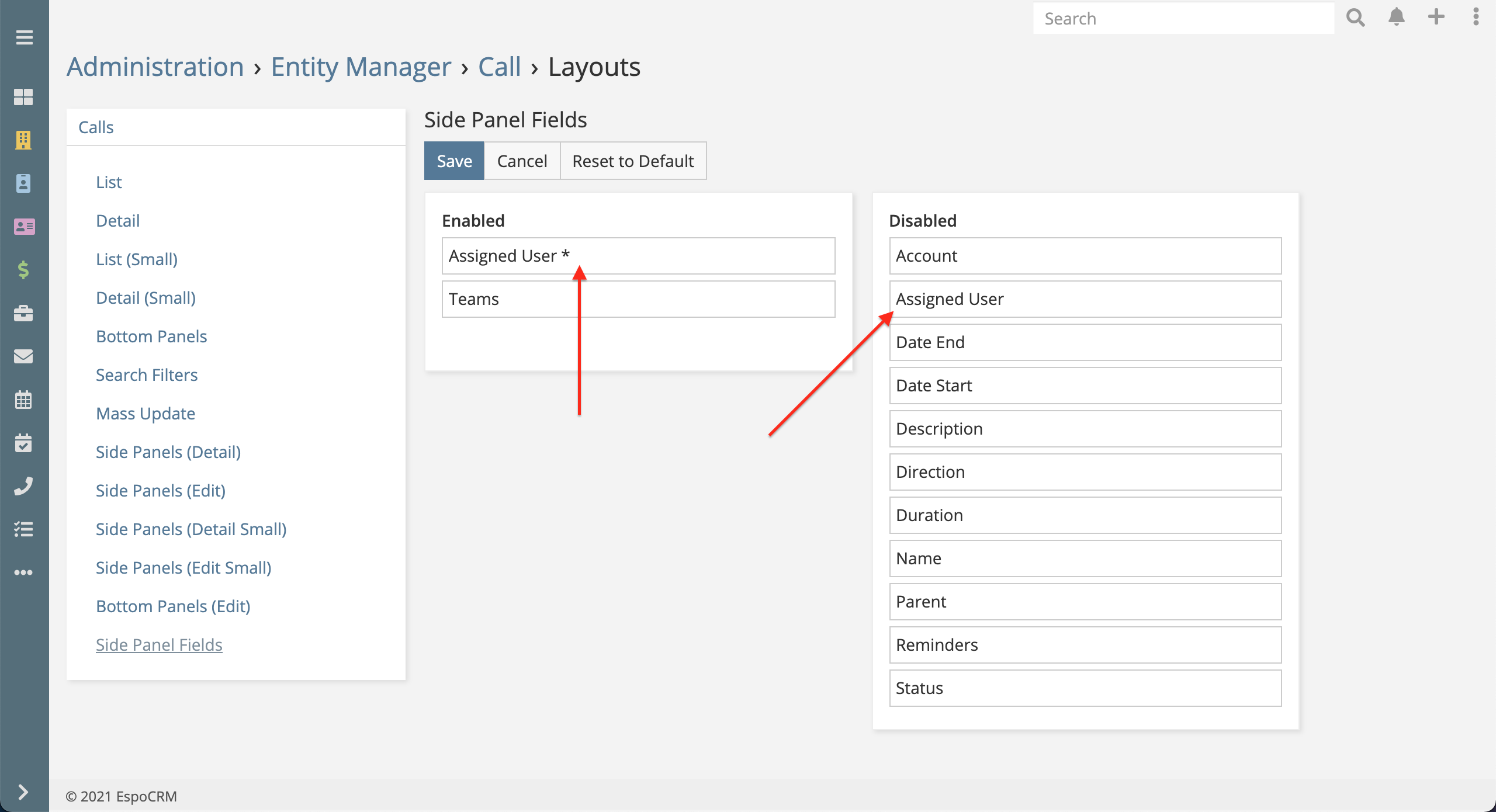Click the search magnifier icon

tap(1357, 18)
